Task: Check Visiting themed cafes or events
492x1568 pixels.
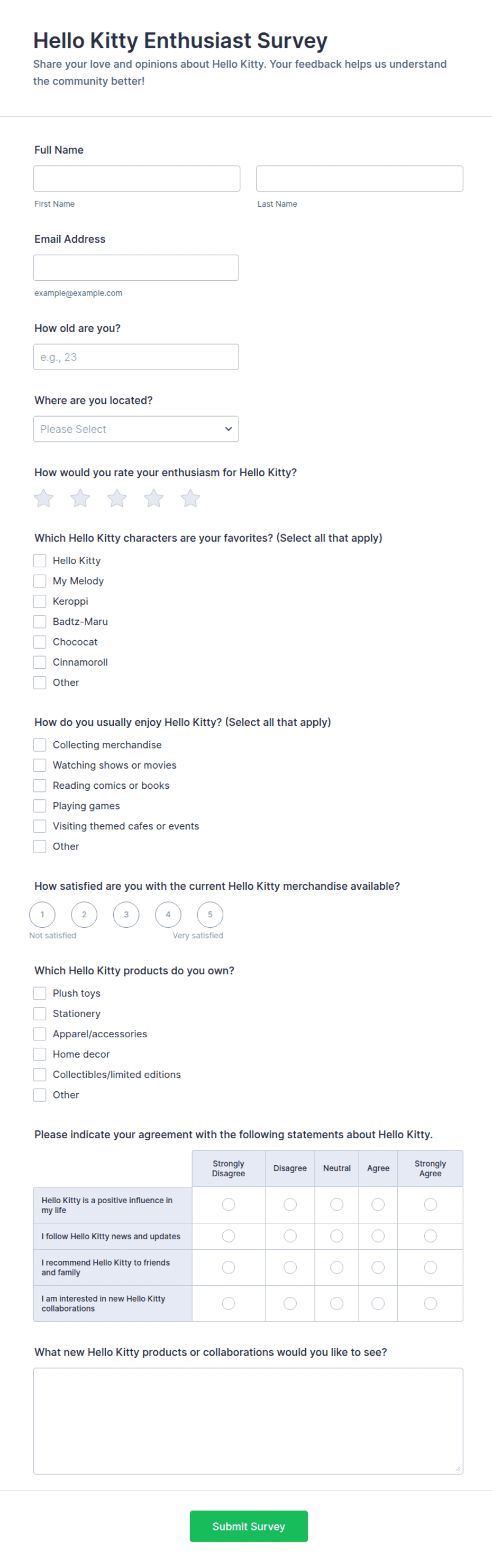Action: point(40,826)
